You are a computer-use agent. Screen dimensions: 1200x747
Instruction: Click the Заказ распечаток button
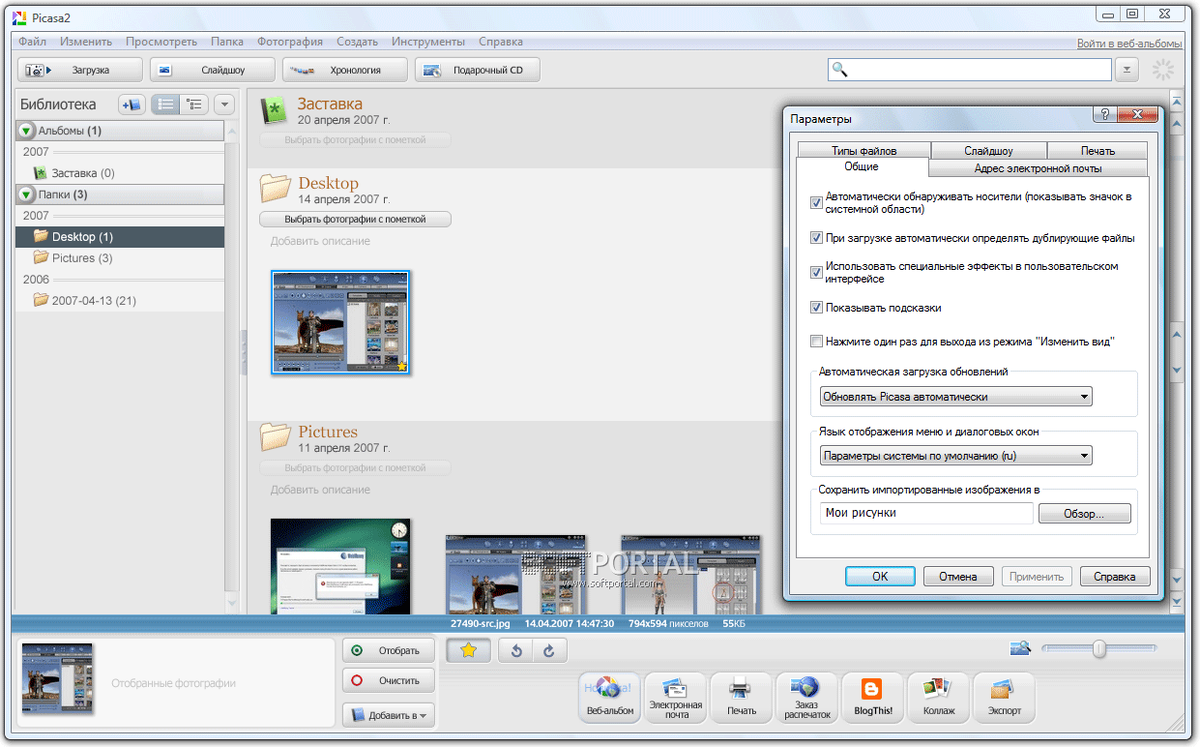[806, 698]
